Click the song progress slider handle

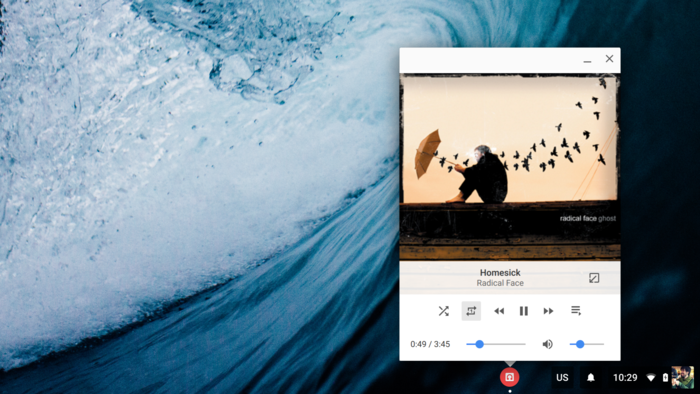pyautogui.click(x=479, y=344)
